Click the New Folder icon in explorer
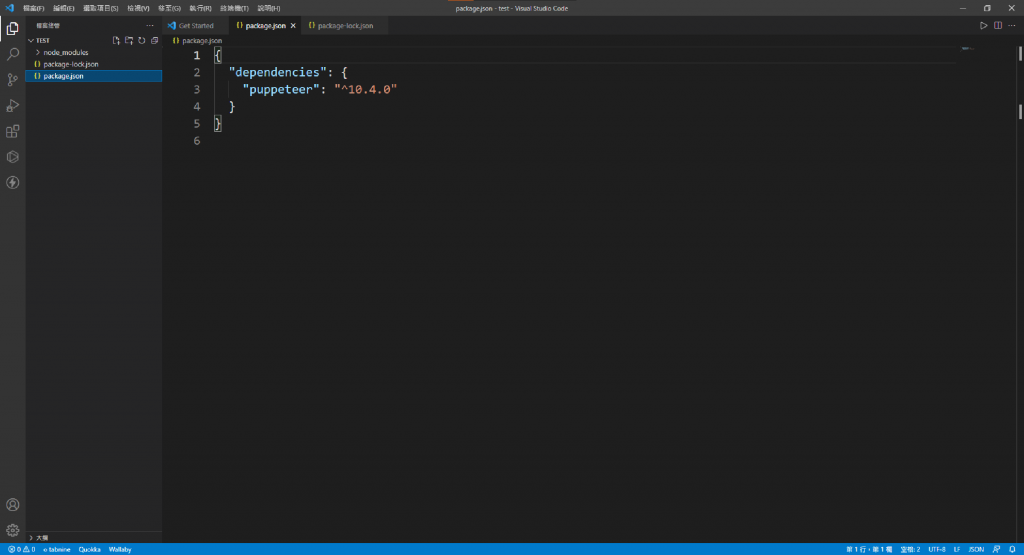Viewport: 1024px width, 555px height. [129, 40]
